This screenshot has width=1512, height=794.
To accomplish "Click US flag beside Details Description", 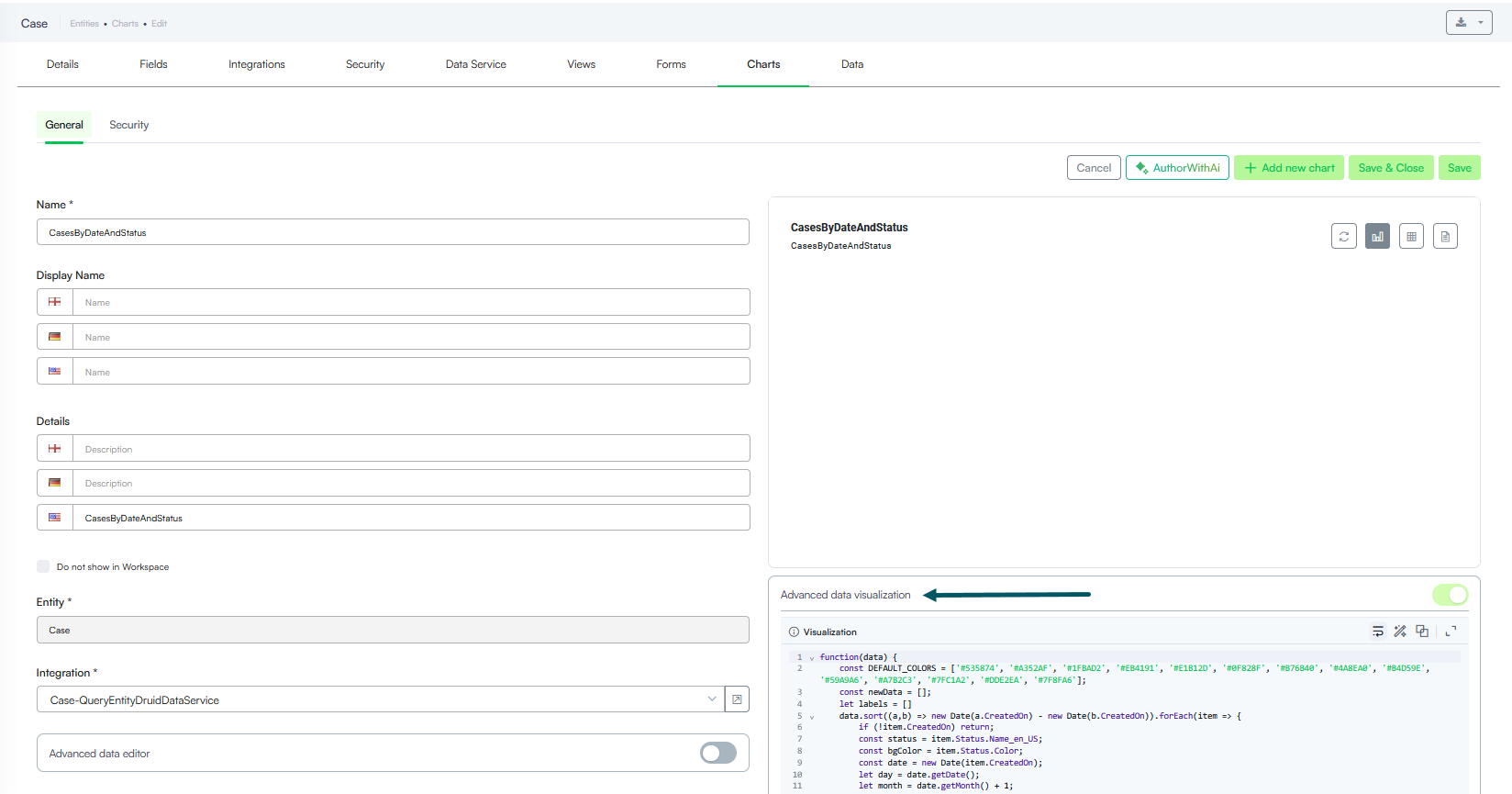I will [55, 518].
